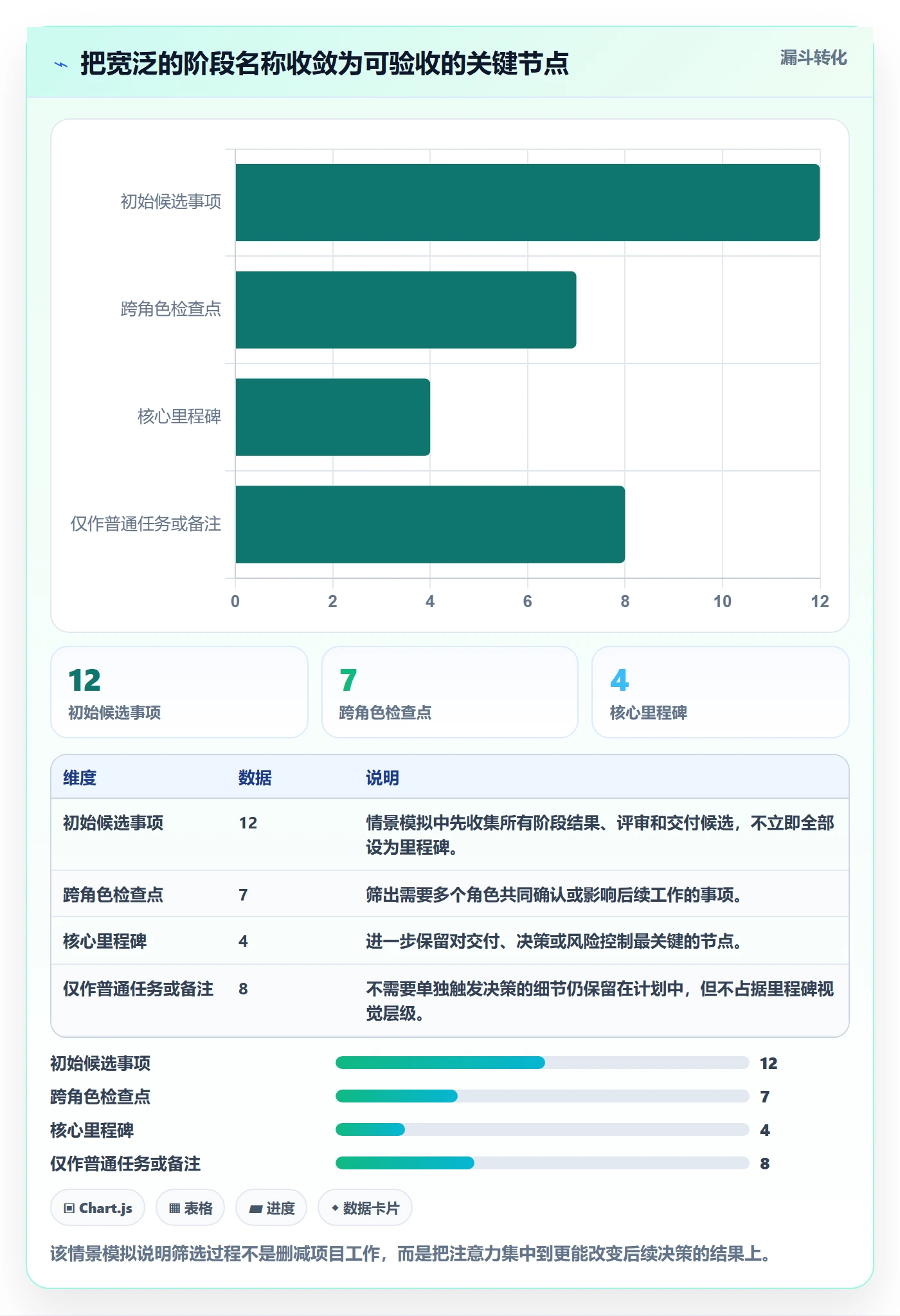Click the 跨角色检查点 chart bar
900x1316 pixels.
406,310
